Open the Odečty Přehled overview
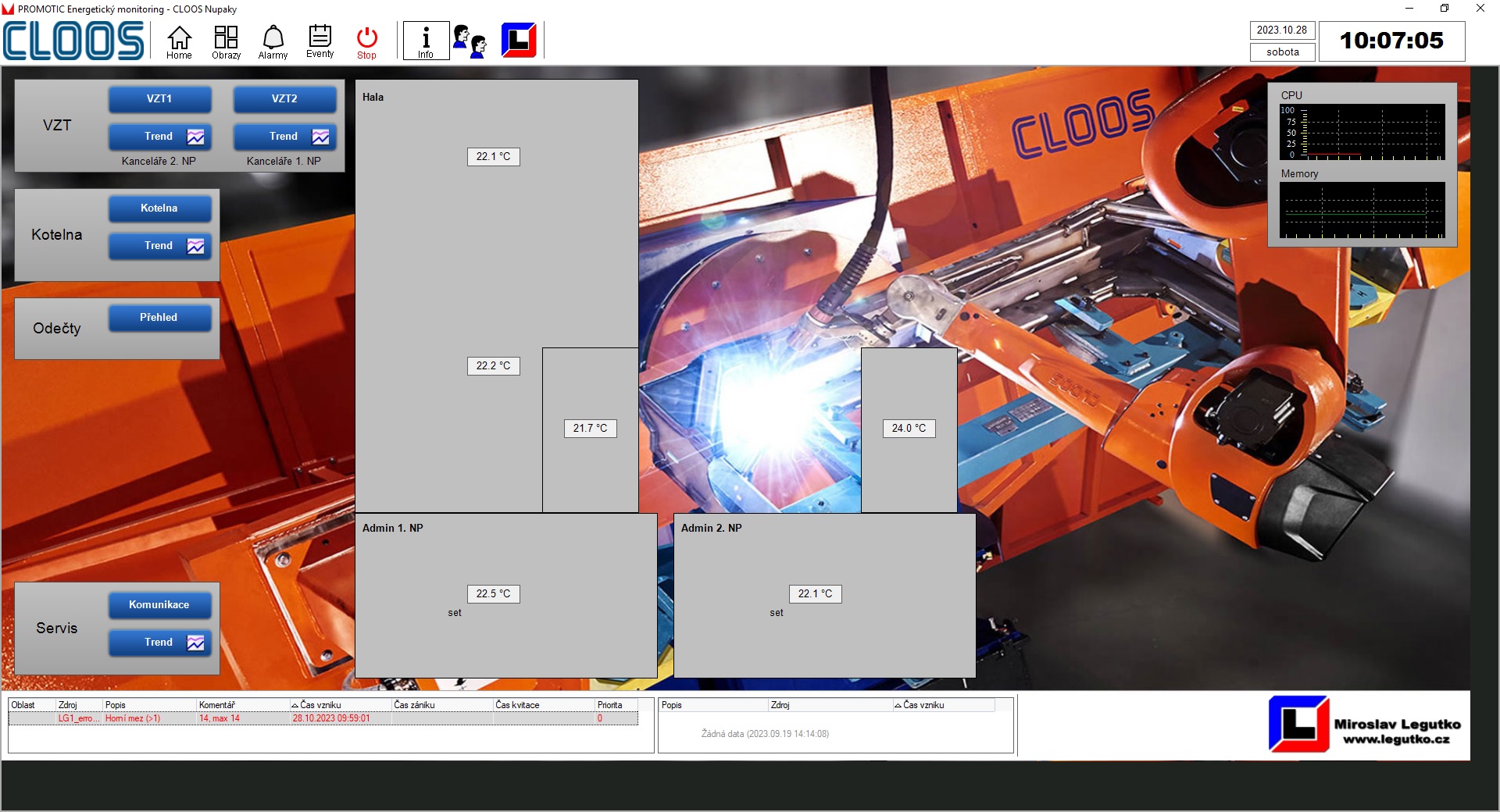The image size is (1500, 812). point(159,318)
